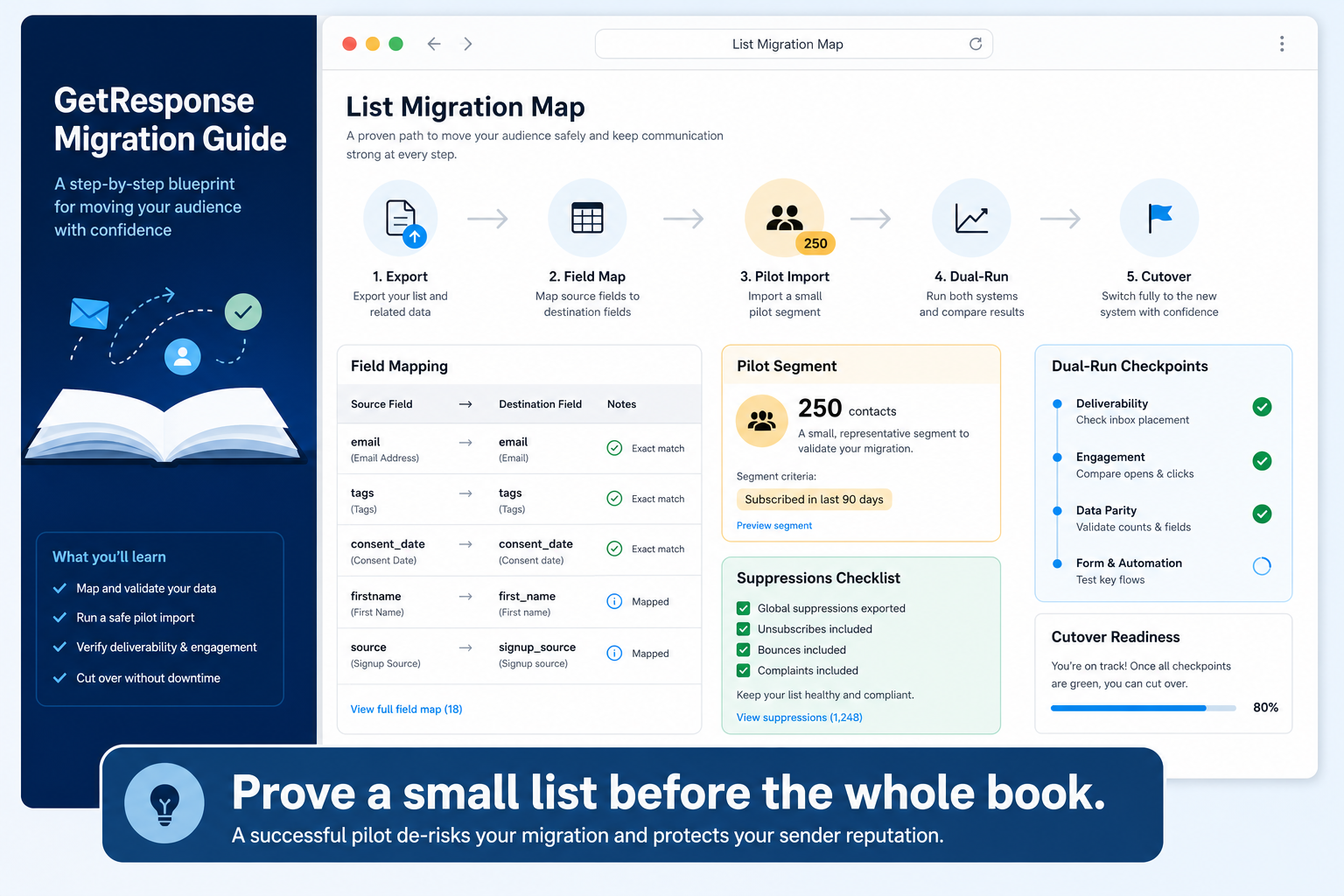Open the 2. Field Map step label
Image resolution: width=1344 pixels, height=896 pixels.
pos(587,276)
